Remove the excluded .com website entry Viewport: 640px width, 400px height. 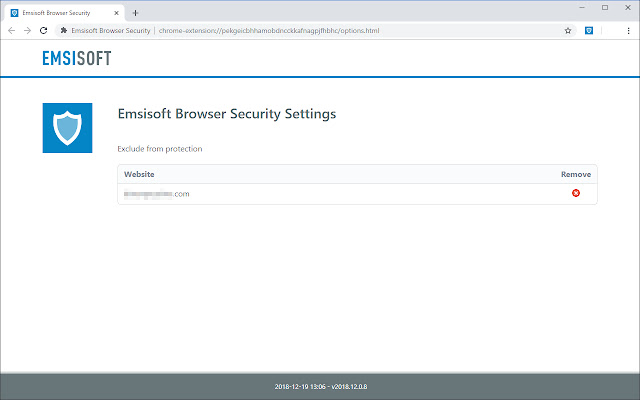(576, 193)
